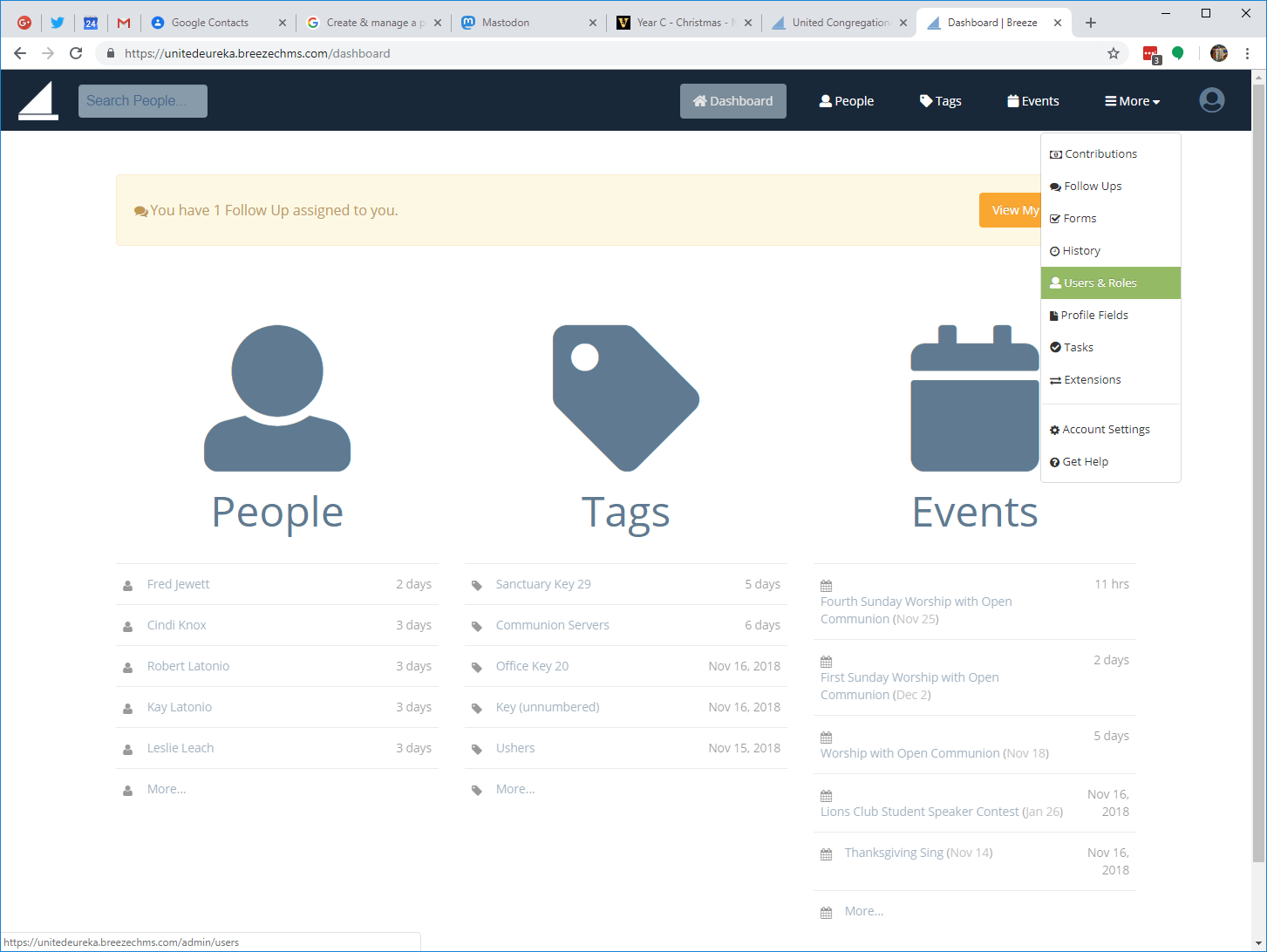Switch to pinned Google+ tab
This screenshot has width=1267, height=952.
(x=24, y=23)
